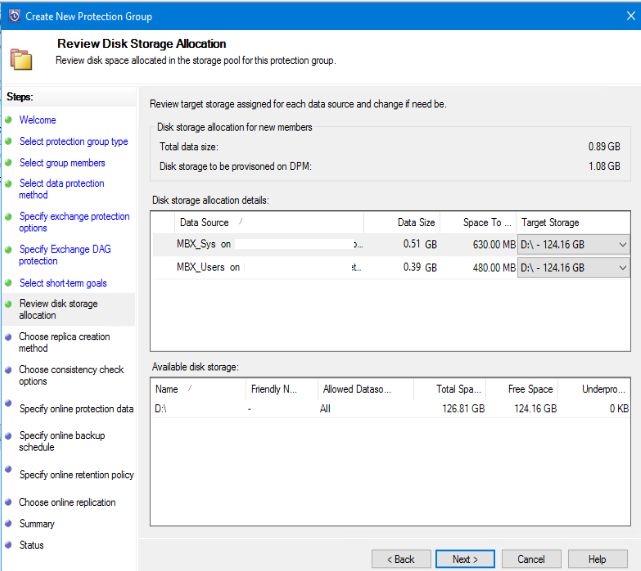Click the blue bullet next to Status step
Viewport: 641px width, 571px height.
pos(8,545)
